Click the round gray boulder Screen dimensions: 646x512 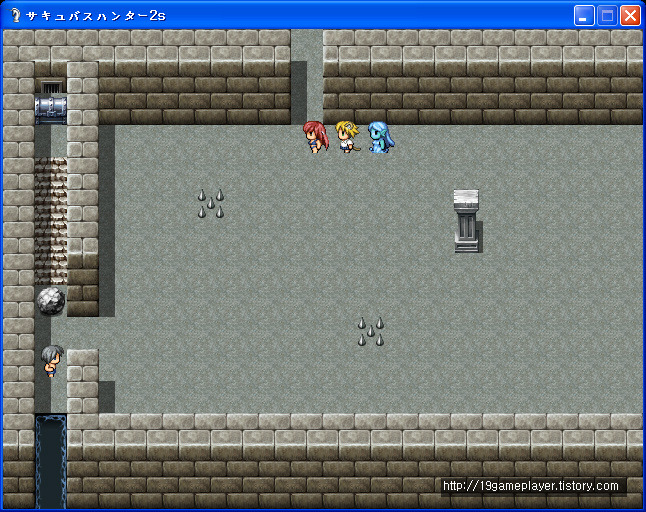click(x=51, y=301)
